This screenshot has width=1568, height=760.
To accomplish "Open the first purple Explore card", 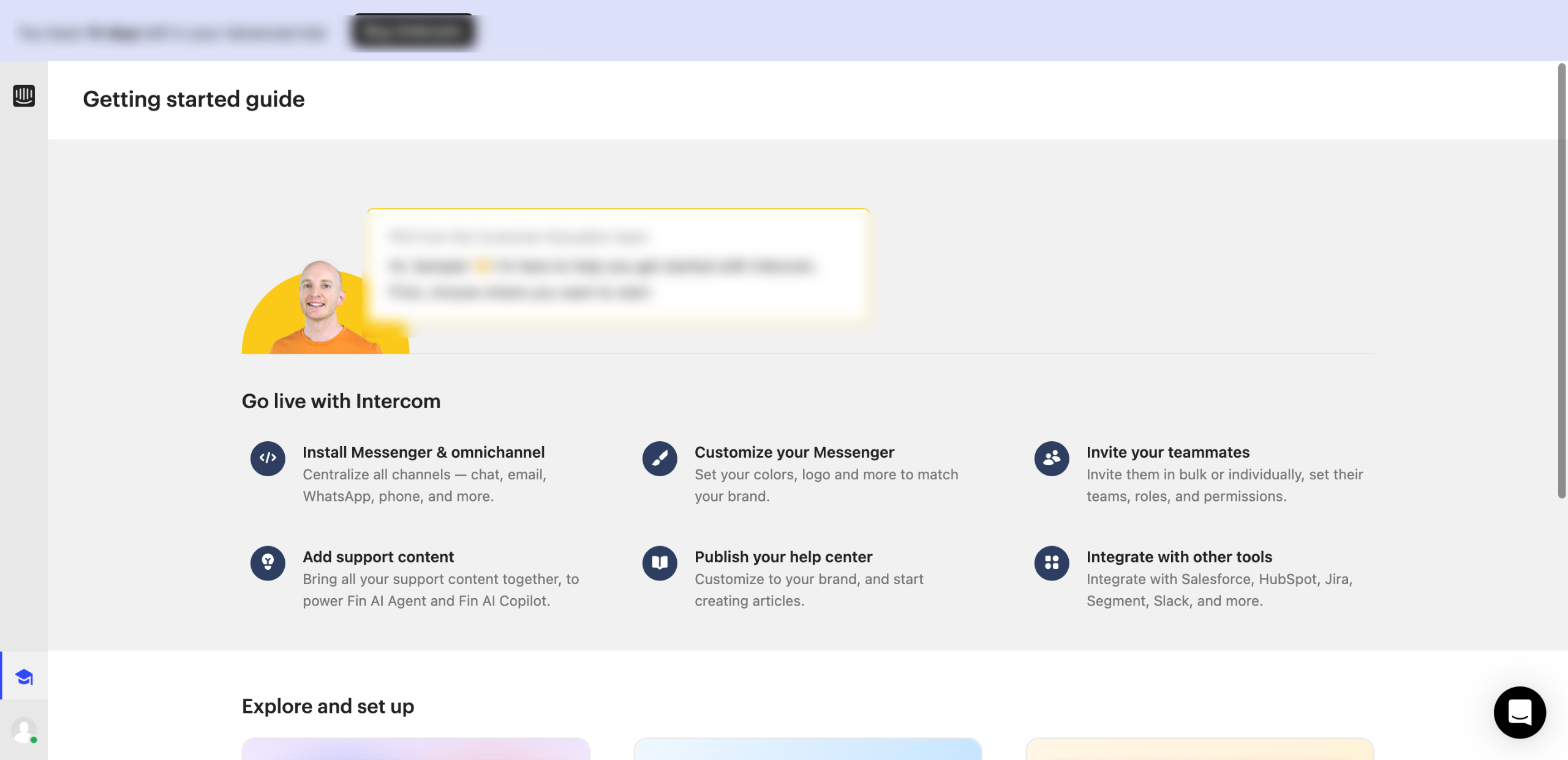I will (x=415, y=749).
